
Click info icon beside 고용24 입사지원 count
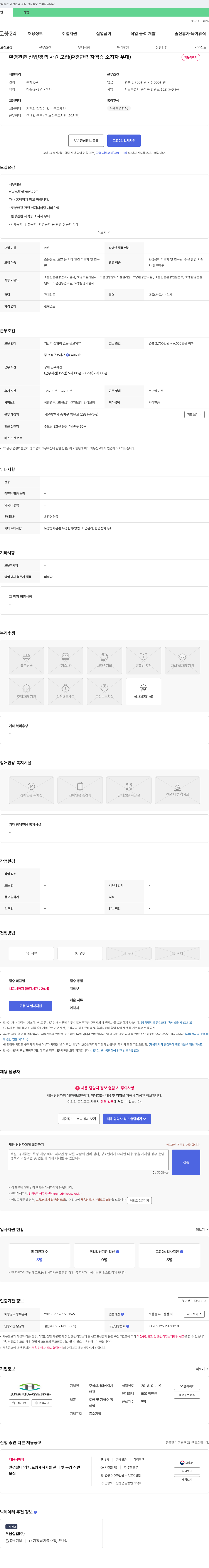182,1251
